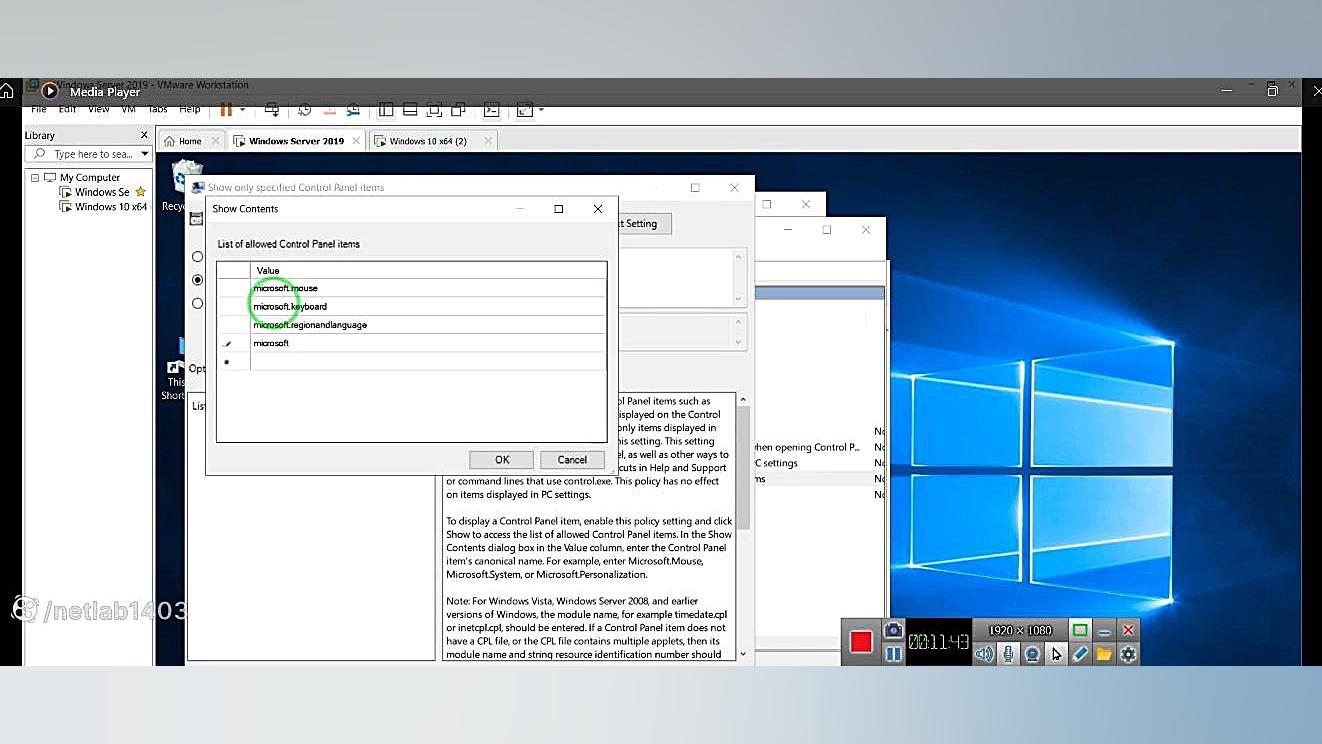Take a screenshot with recorder camera icon
The image size is (1322, 744).
pyautogui.click(x=893, y=630)
